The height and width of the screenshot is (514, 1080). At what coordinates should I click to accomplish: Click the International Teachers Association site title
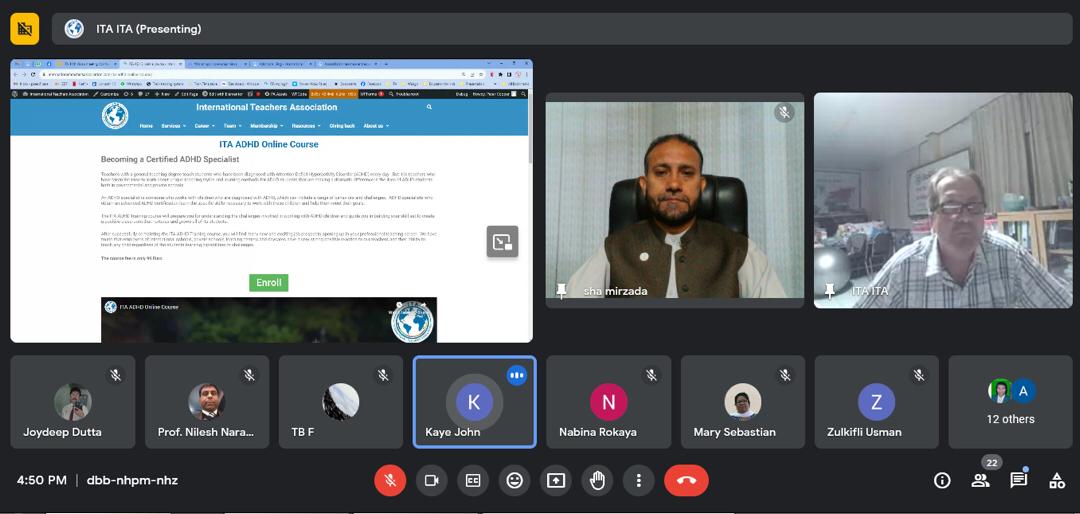(x=267, y=107)
